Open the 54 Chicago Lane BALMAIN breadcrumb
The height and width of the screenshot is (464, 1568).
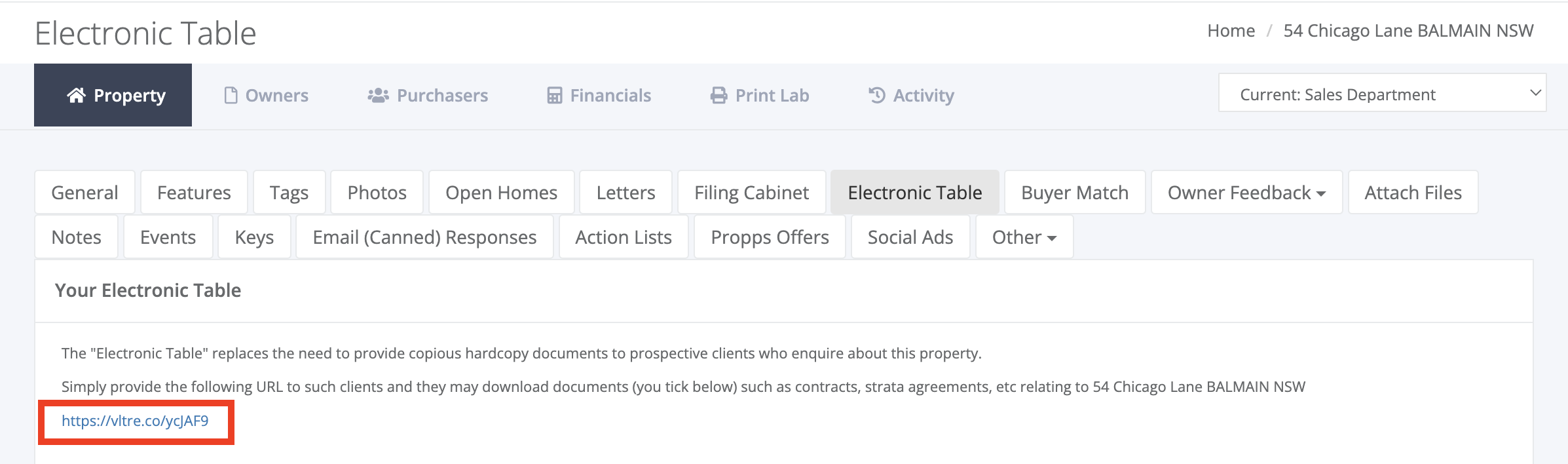pos(1408,31)
